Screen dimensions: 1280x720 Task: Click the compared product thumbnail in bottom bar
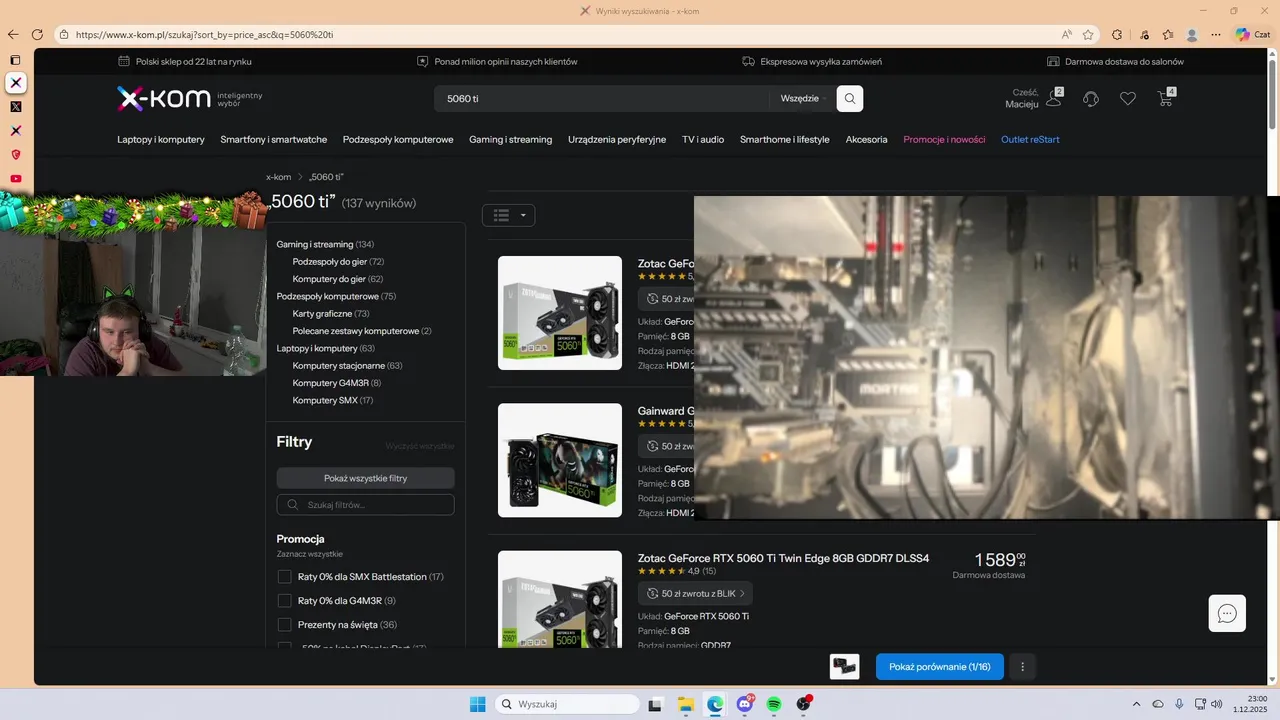845,667
